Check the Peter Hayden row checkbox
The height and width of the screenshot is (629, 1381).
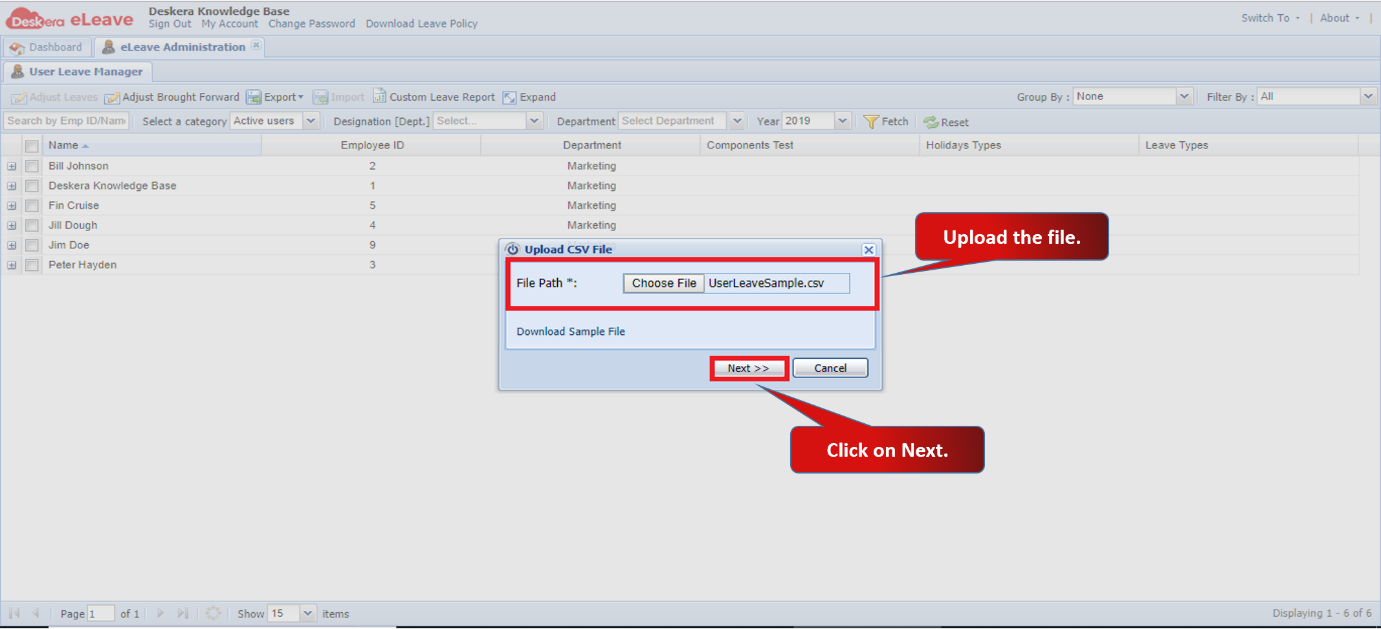32,265
